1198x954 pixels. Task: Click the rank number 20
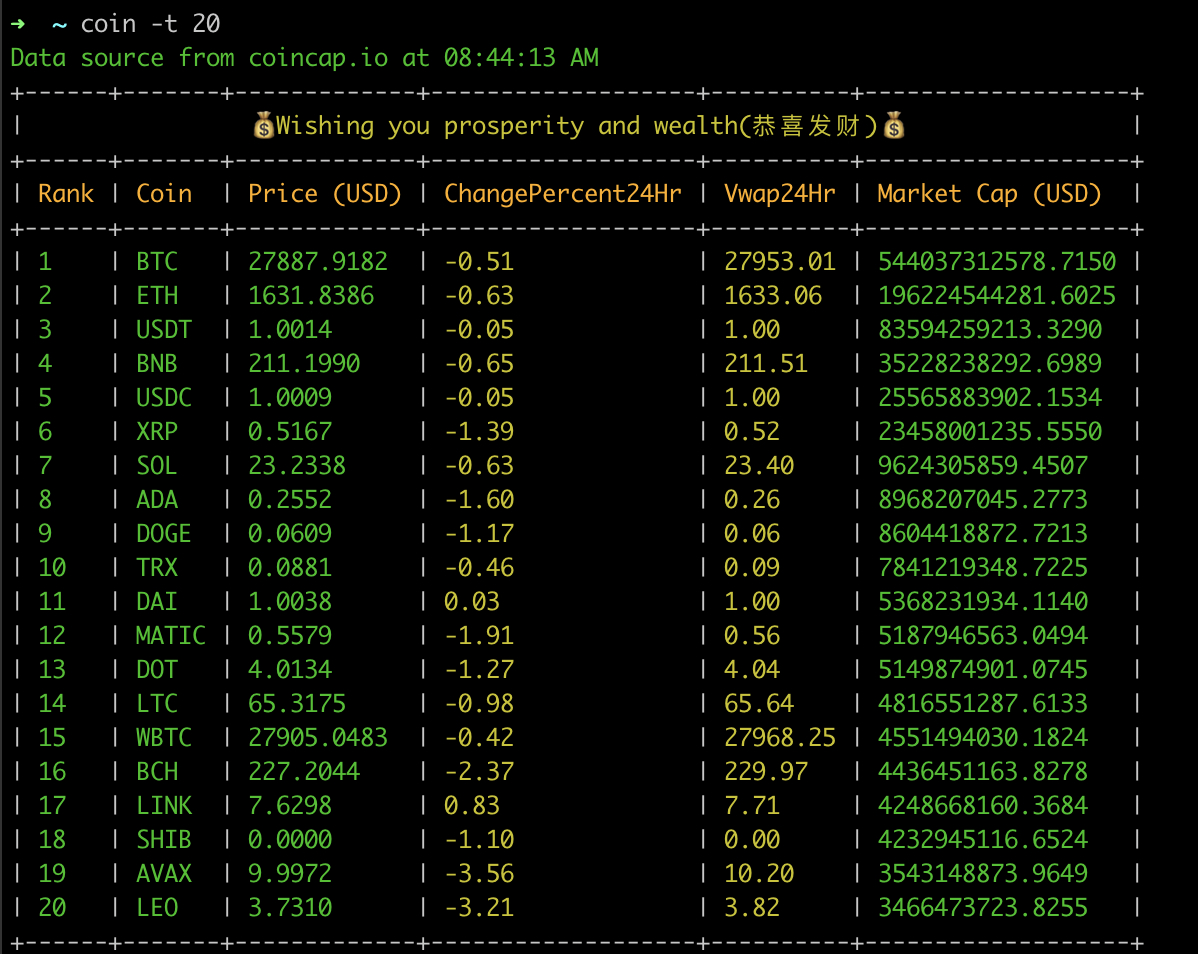pos(52,907)
